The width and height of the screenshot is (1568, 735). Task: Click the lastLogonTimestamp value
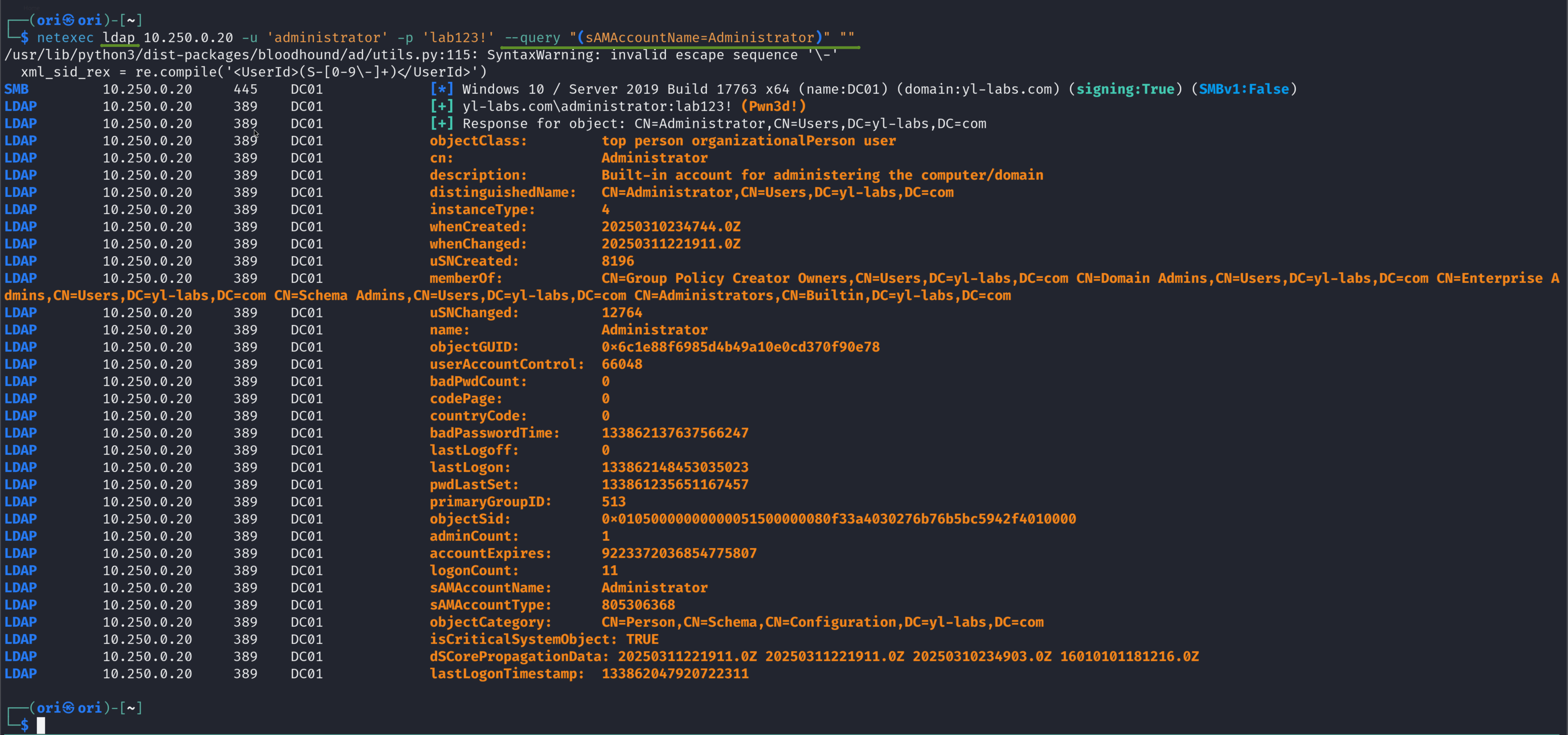pyautogui.click(x=674, y=674)
